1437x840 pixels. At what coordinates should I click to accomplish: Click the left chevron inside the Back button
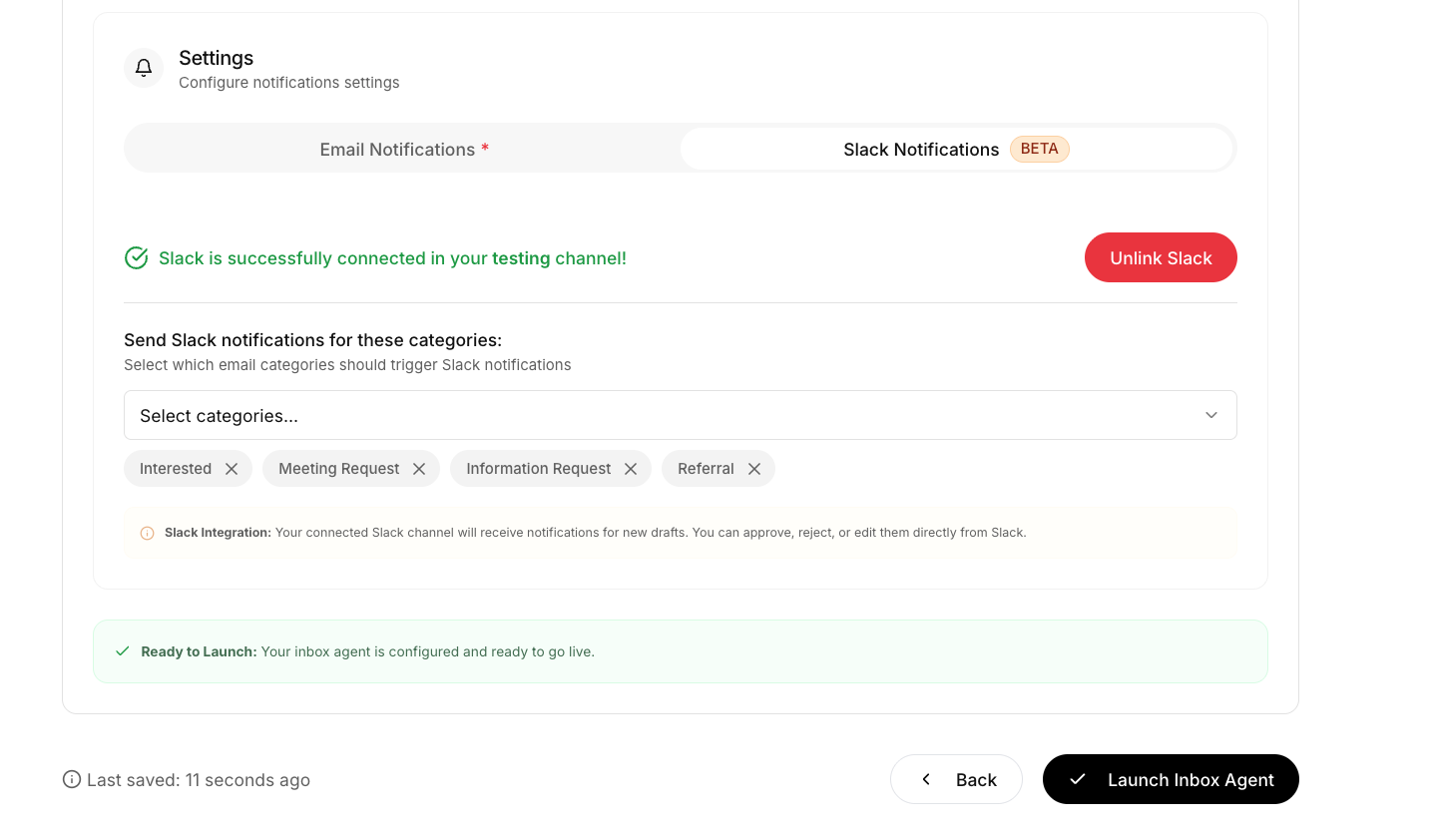point(926,779)
